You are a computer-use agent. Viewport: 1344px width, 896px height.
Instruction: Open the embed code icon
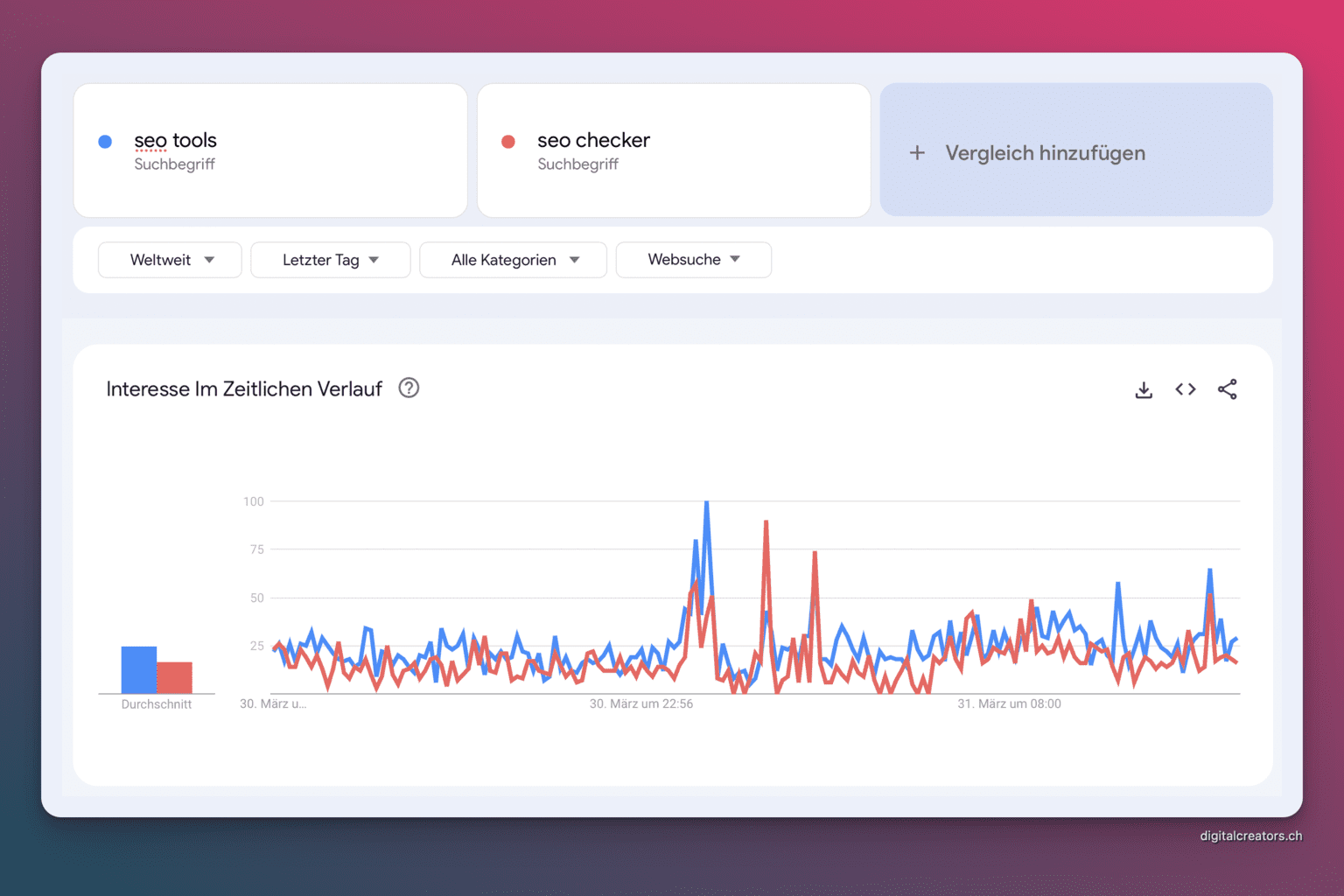[1186, 389]
